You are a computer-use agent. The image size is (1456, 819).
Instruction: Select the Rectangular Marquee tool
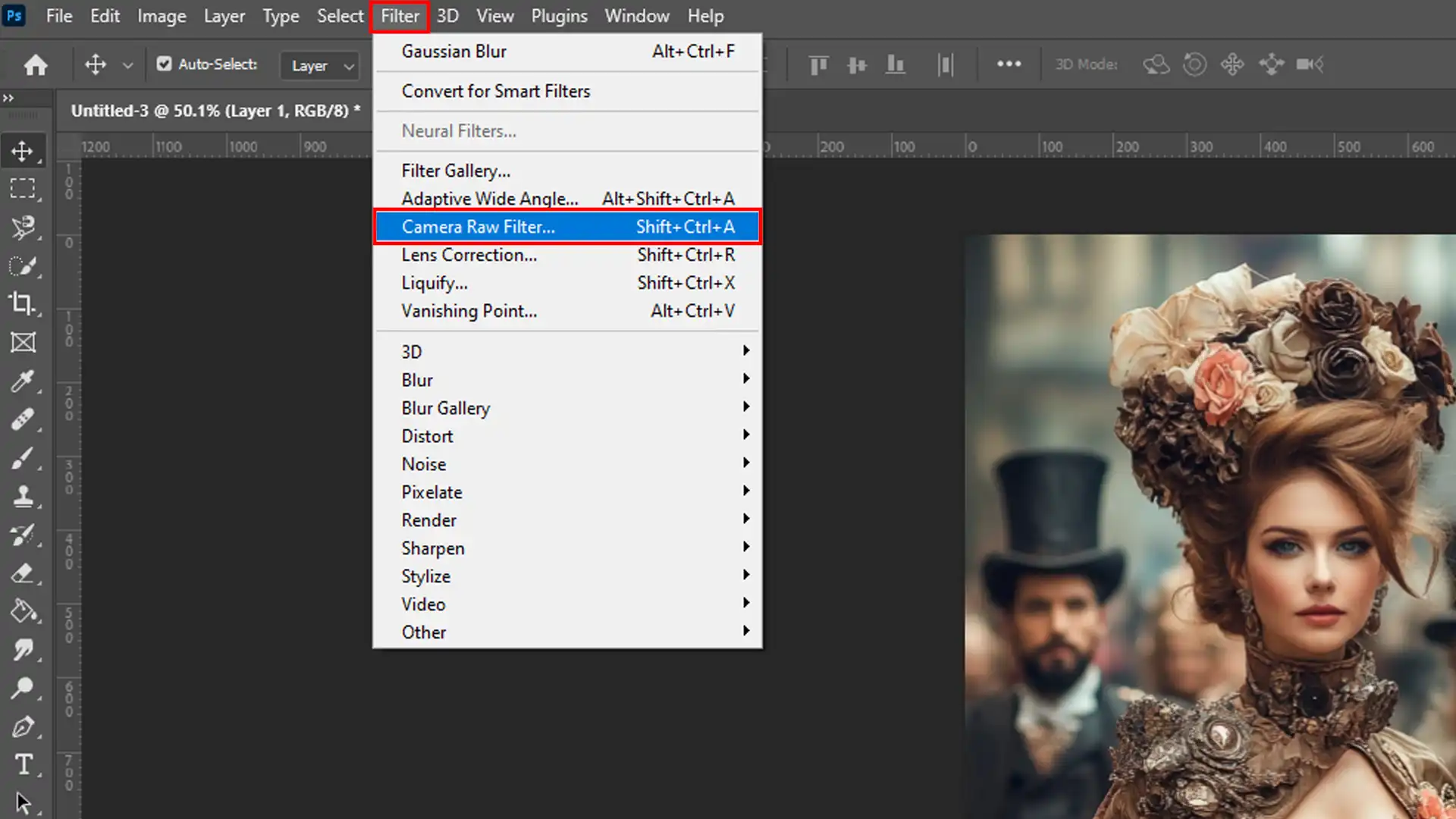[x=23, y=188]
